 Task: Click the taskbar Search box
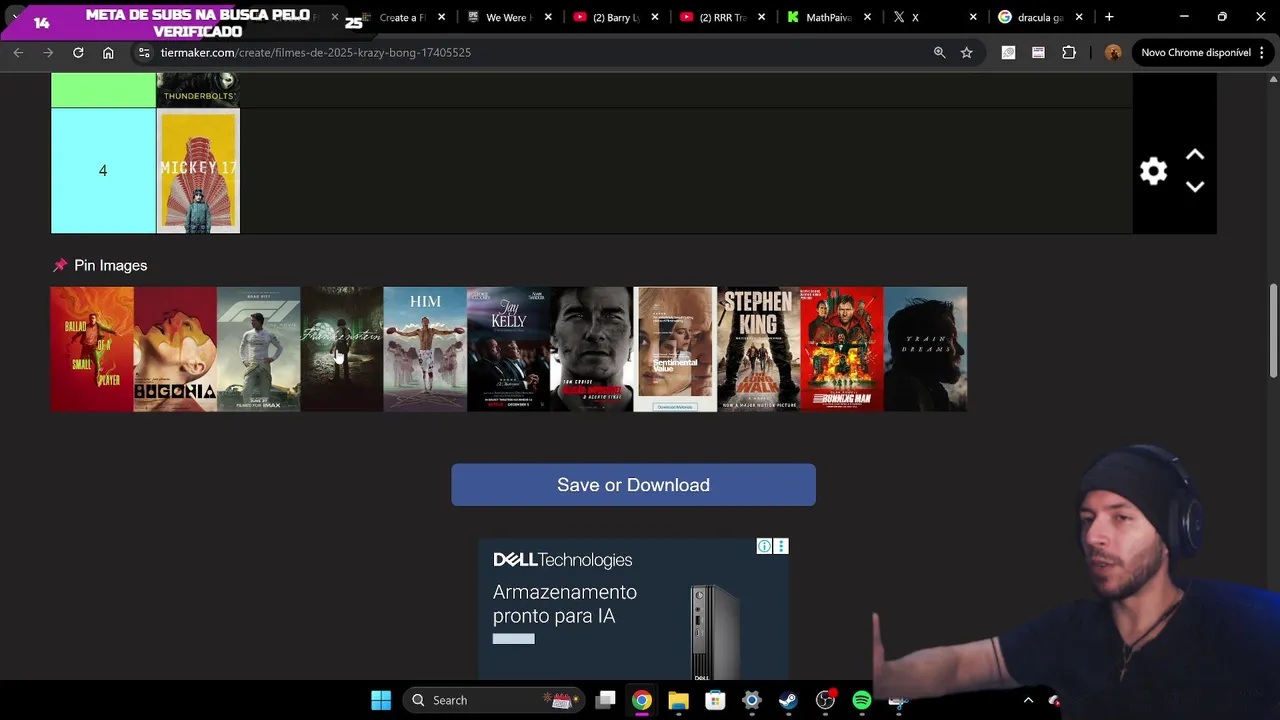[x=494, y=700]
